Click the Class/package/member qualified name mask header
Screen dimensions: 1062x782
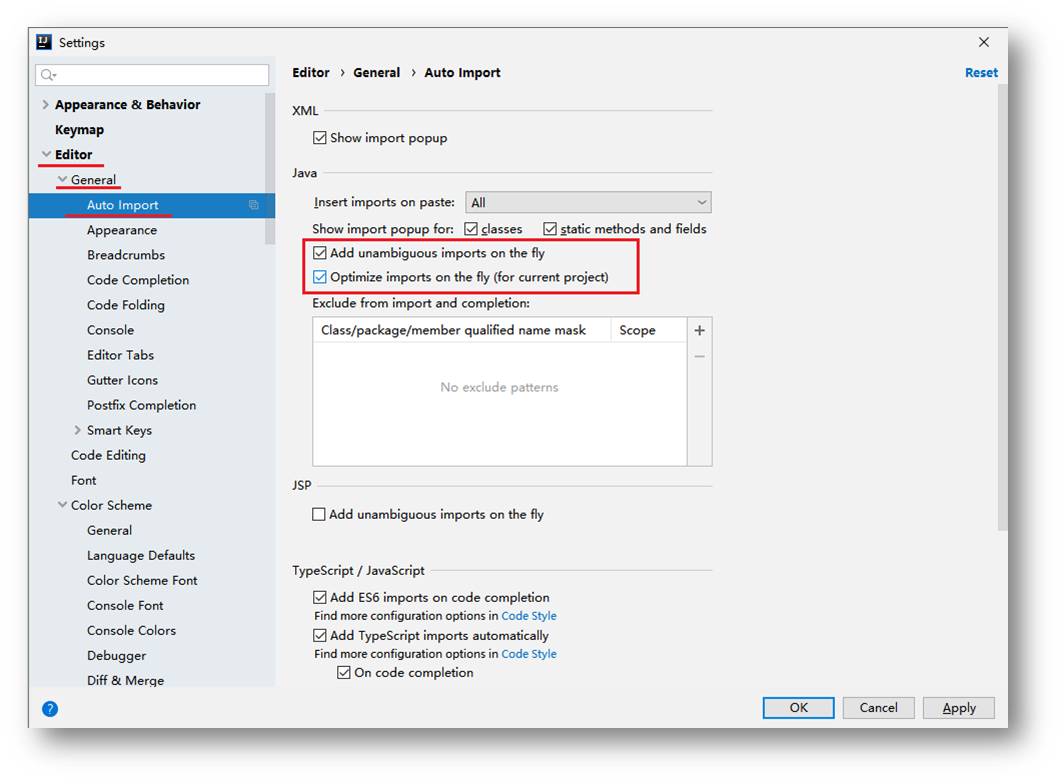coord(453,330)
